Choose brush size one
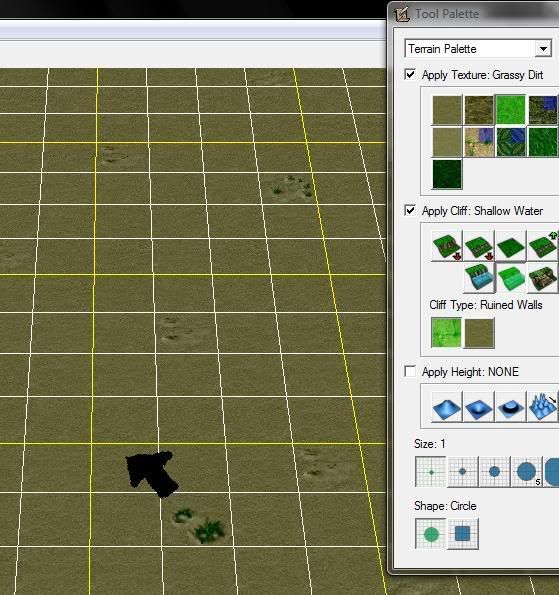 click(x=431, y=472)
